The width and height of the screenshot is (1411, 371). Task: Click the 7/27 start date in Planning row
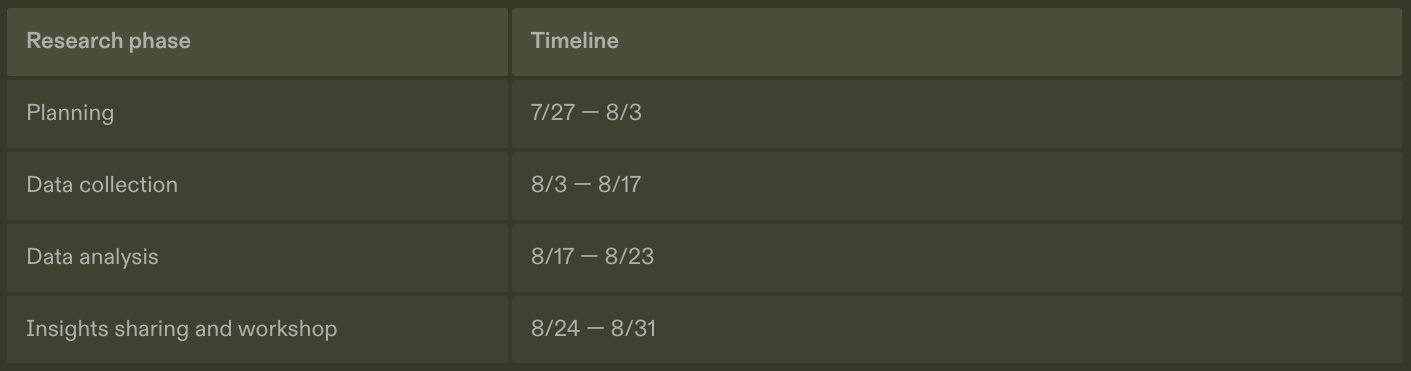553,112
